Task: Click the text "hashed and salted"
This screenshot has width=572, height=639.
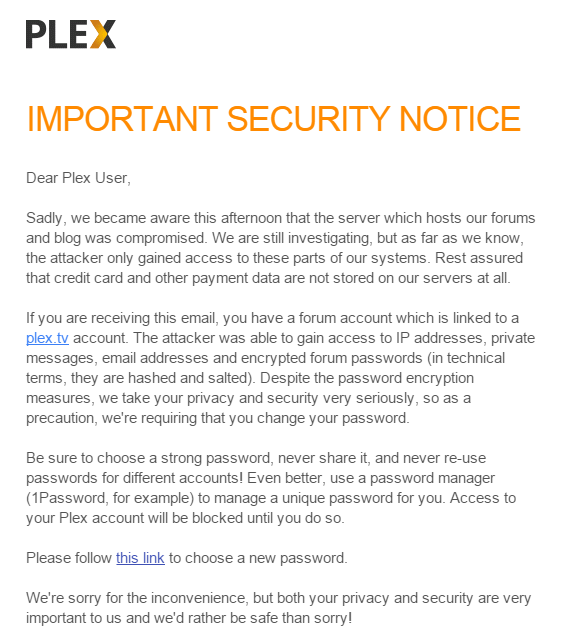Action: point(188,378)
